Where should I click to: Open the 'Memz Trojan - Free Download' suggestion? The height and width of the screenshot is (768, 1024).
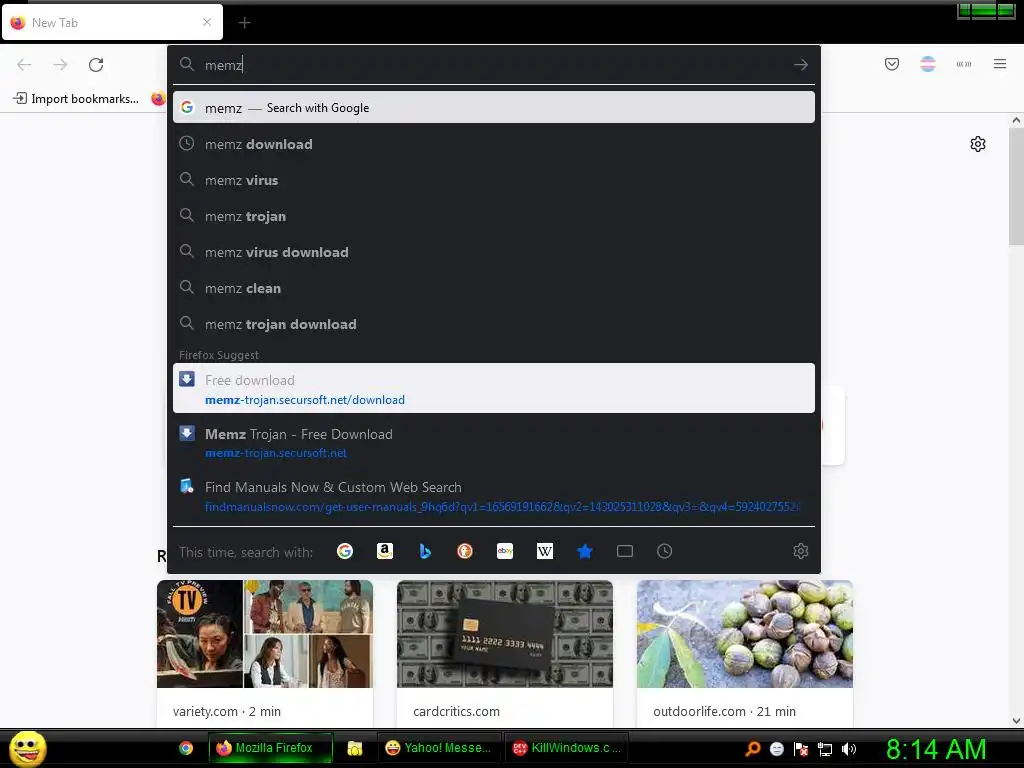pos(494,442)
